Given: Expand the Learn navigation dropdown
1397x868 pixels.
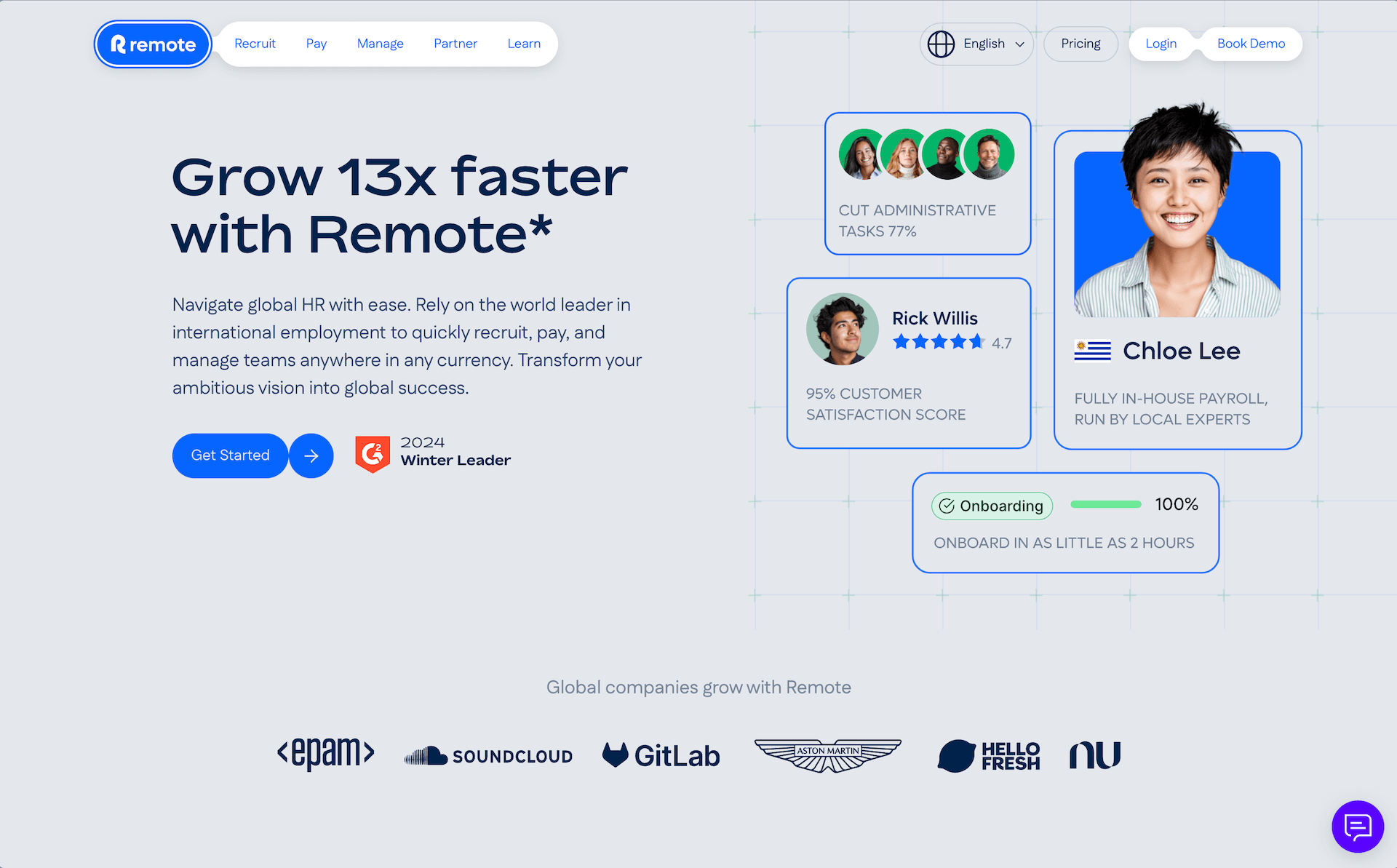Looking at the screenshot, I should 524,43.
